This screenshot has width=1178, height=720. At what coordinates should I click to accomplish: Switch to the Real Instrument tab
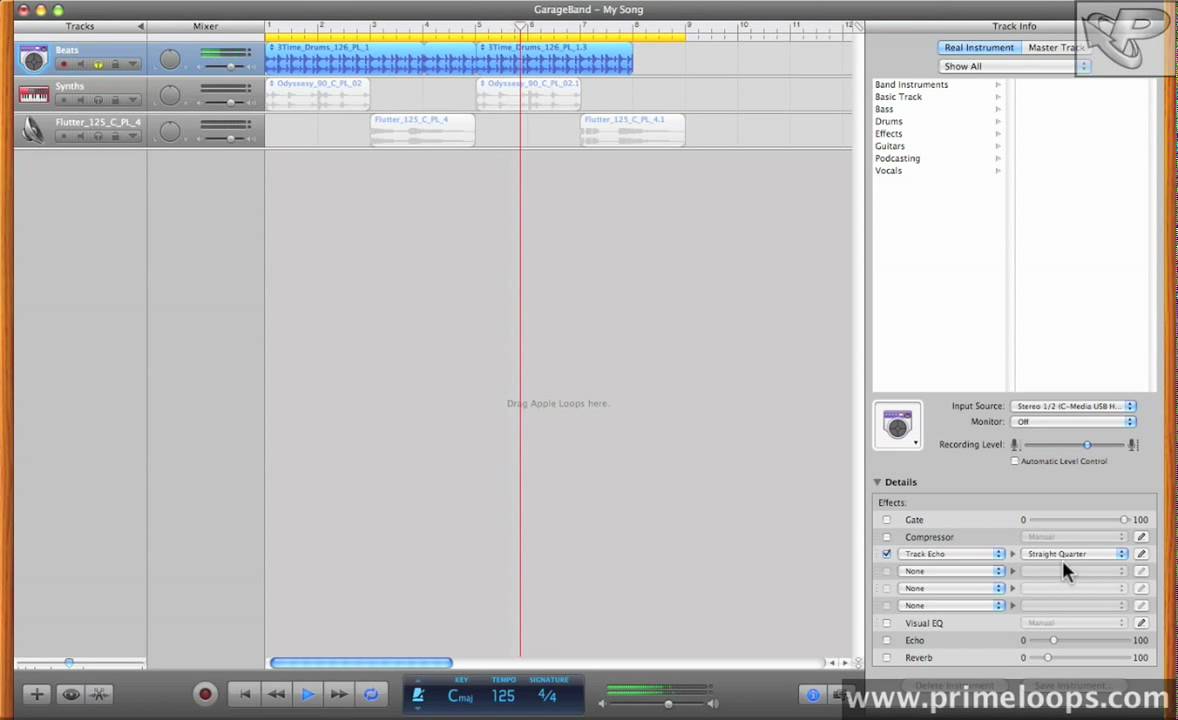tap(979, 47)
